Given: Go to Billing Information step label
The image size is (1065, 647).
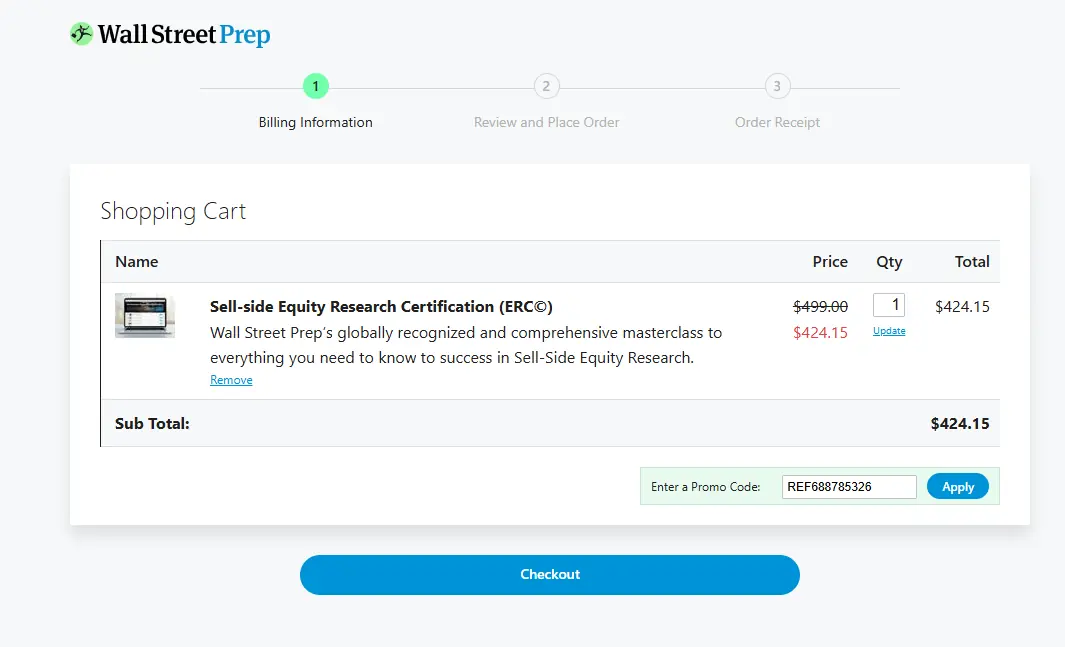Looking at the screenshot, I should coord(315,122).
